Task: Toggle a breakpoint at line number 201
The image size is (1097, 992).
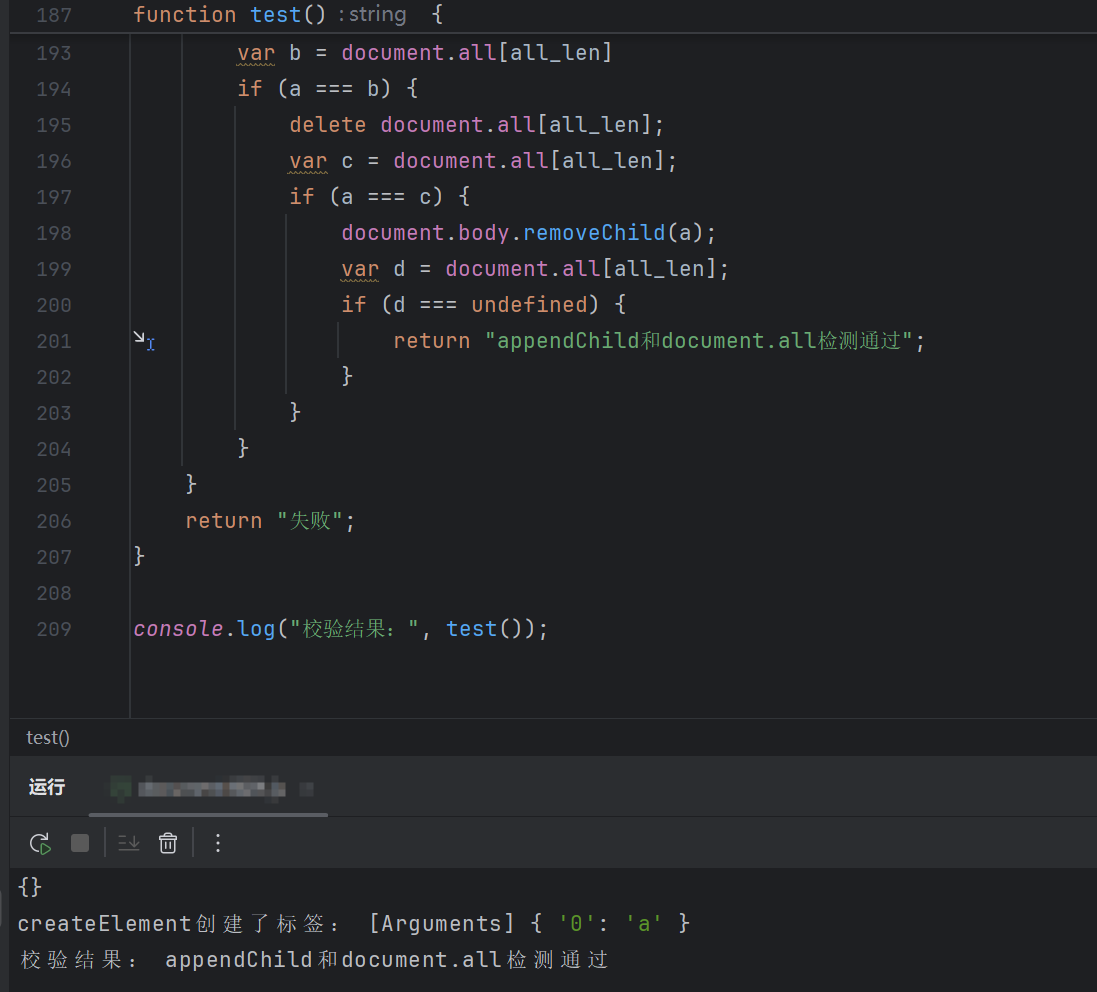Action: click(54, 341)
